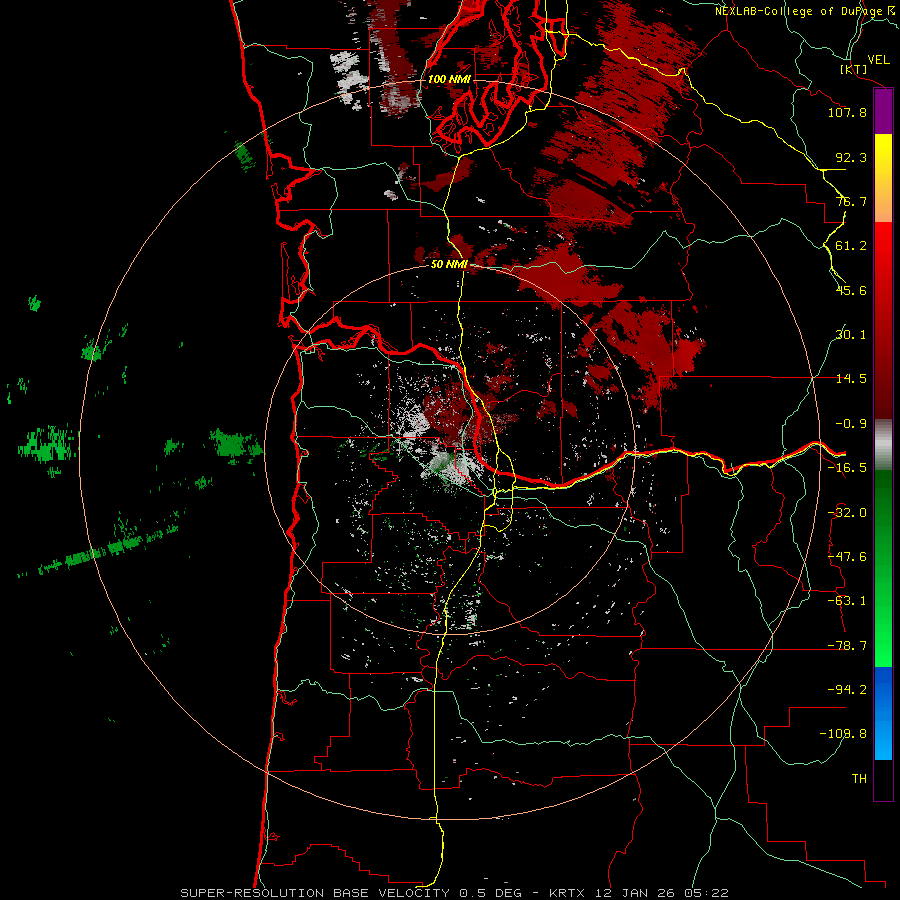Click the -94.2 velocity scale value
Screen dimensions: 900x900
point(847,690)
